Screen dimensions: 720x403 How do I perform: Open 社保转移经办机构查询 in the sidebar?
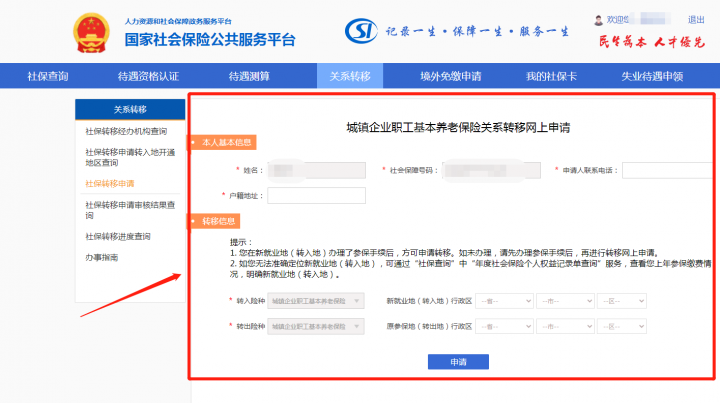click(126, 132)
